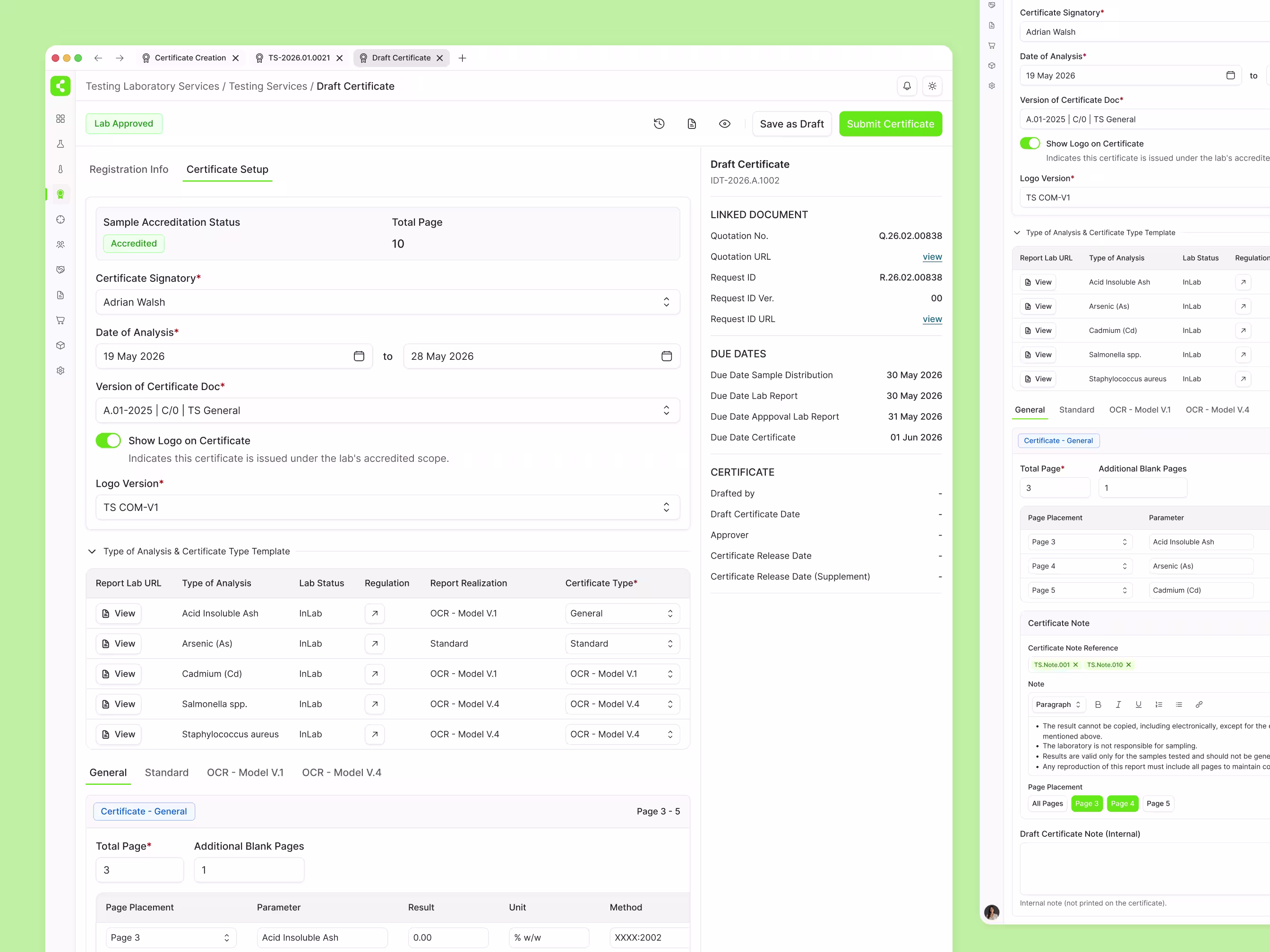Switch to Registration Info tab
1270x952 pixels.
[129, 169]
